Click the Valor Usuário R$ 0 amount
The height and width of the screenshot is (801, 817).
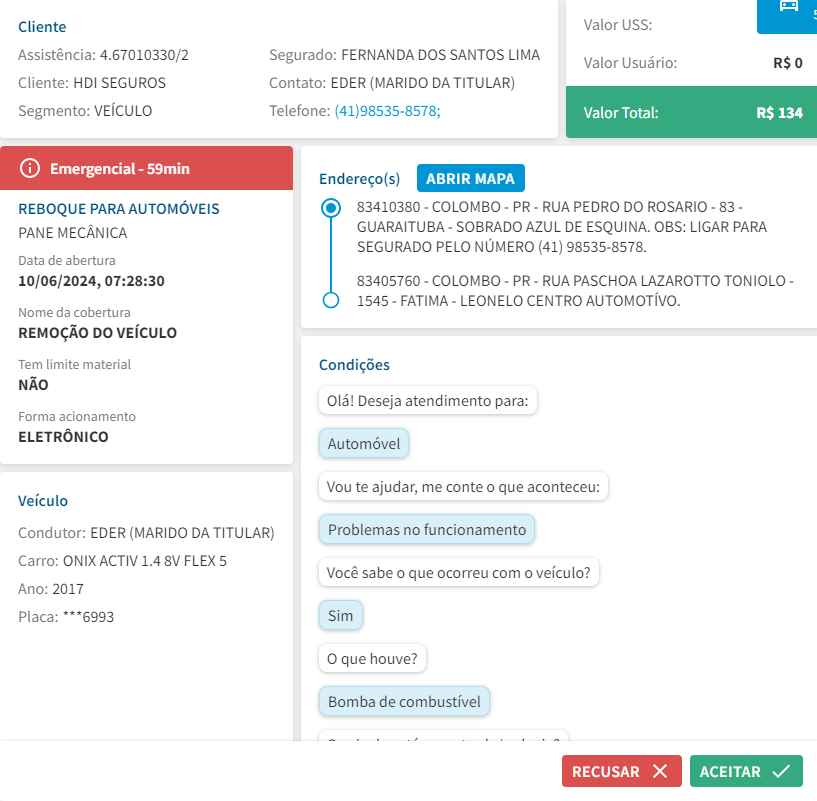[788, 63]
